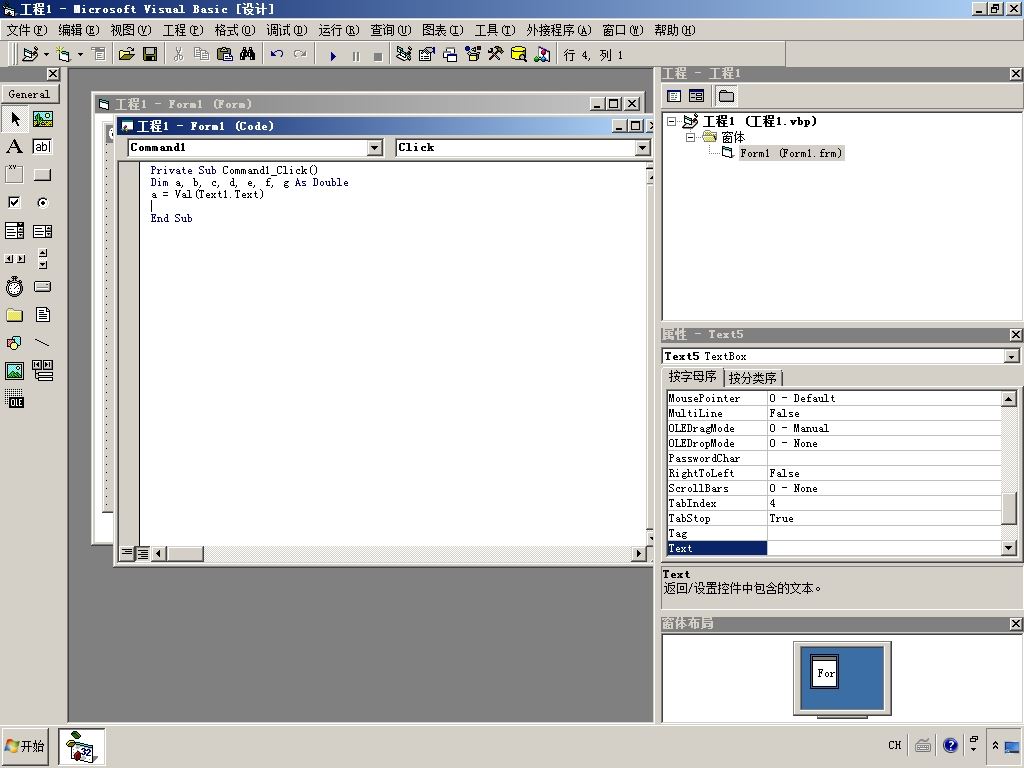Click the Undo toolbar button
The image size is (1024, 768).
coord(277,55)
